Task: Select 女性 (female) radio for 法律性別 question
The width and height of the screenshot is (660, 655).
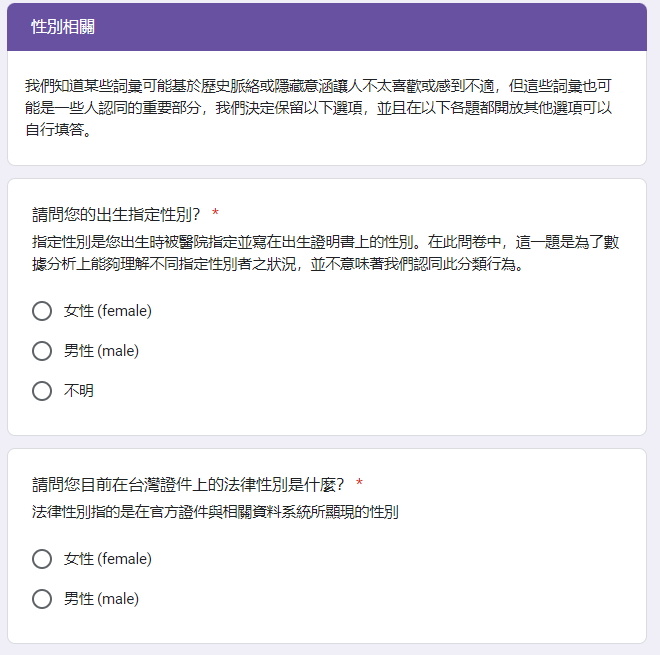Action: (42, 559)
